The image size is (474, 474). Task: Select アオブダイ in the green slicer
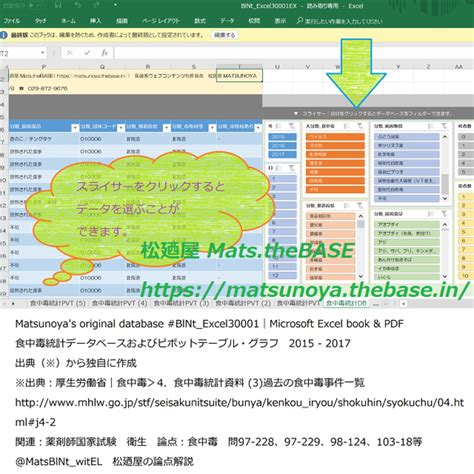(407, 224)
